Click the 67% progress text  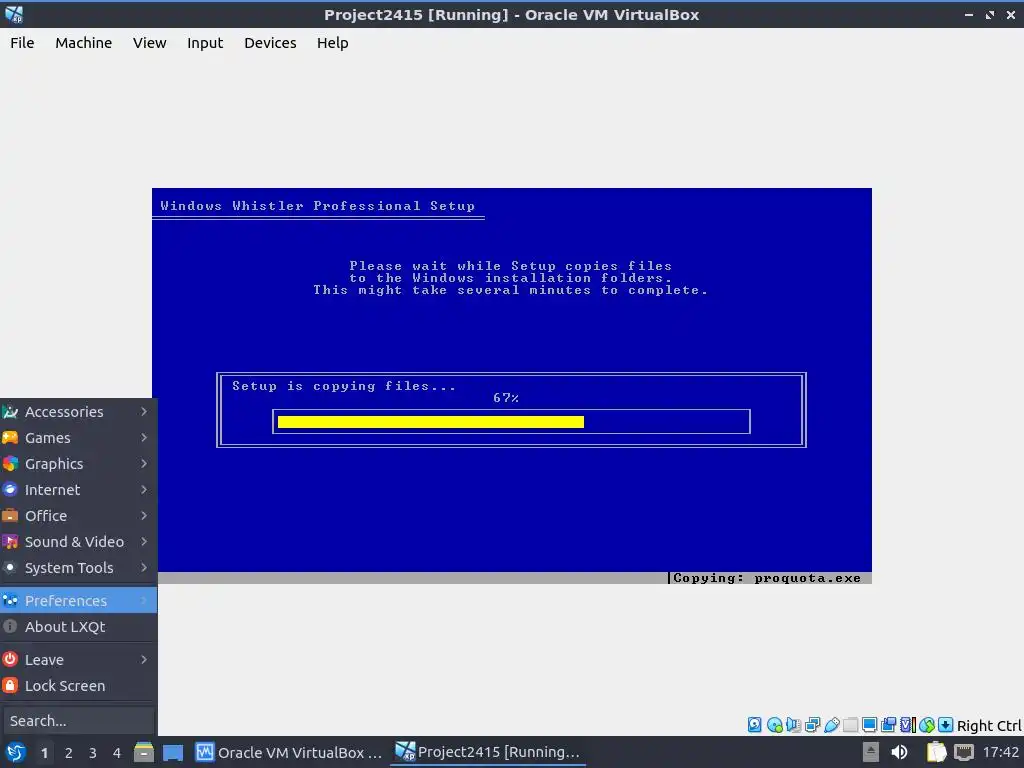tap(506, 398)
